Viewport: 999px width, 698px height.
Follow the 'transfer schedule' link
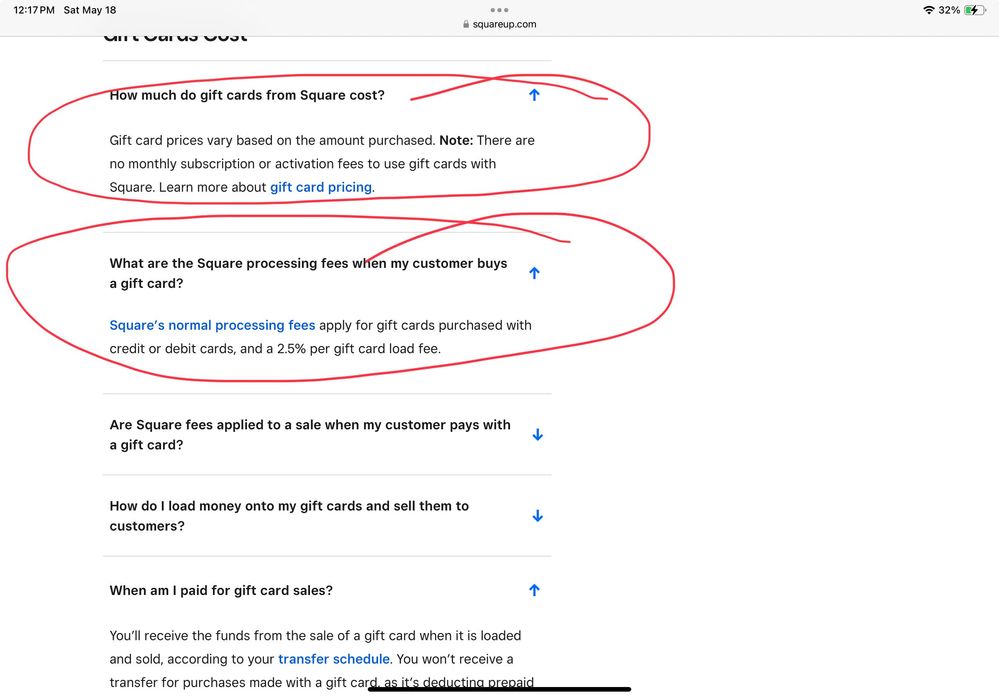333,659
